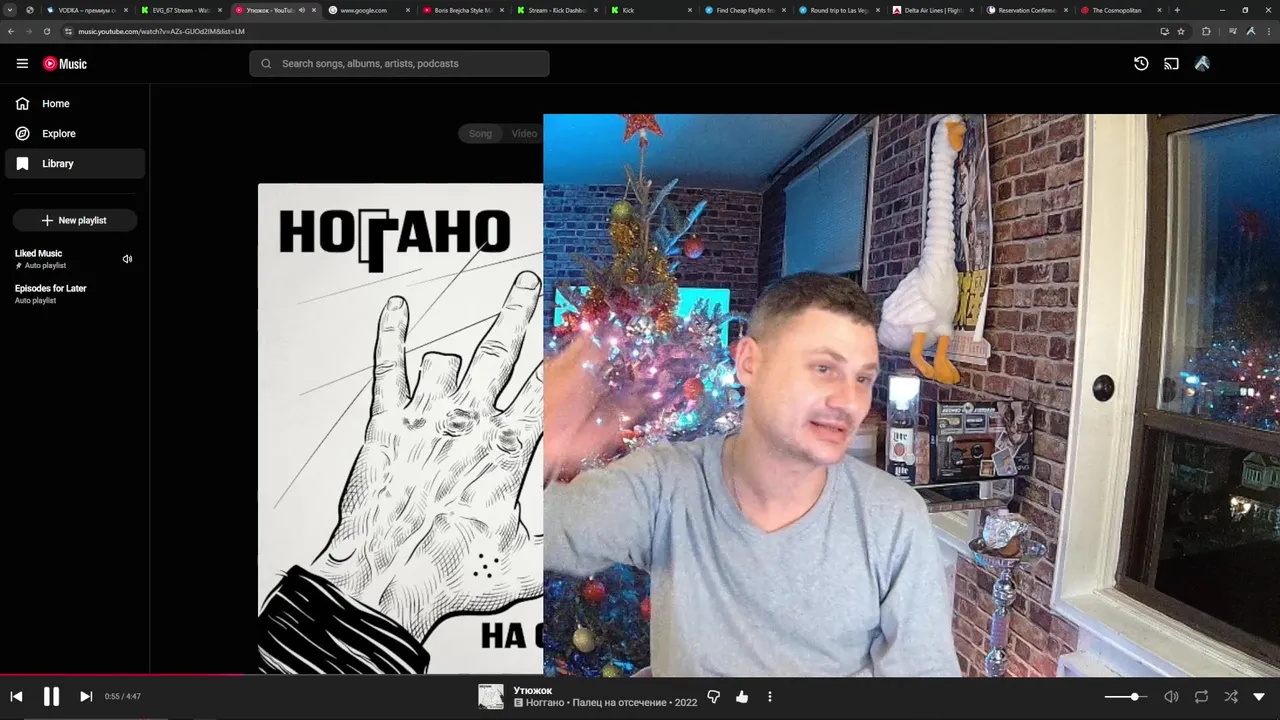Toggle shuffle mode
This screenshot has height=720, width=1280.
[1231, 696]
